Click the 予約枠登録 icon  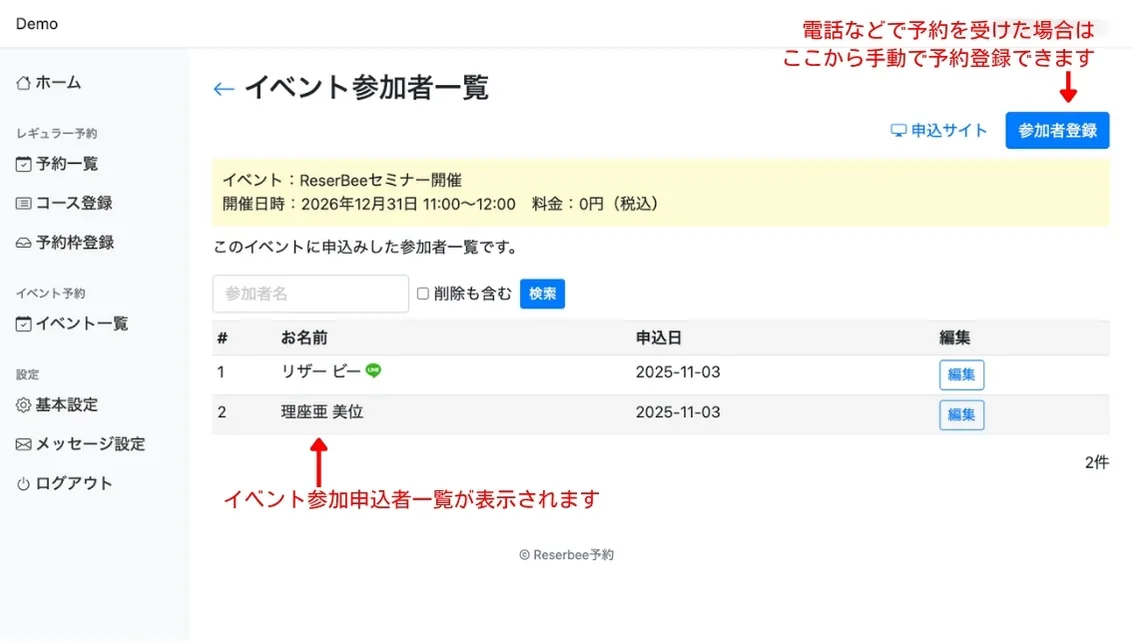(24, 243)
